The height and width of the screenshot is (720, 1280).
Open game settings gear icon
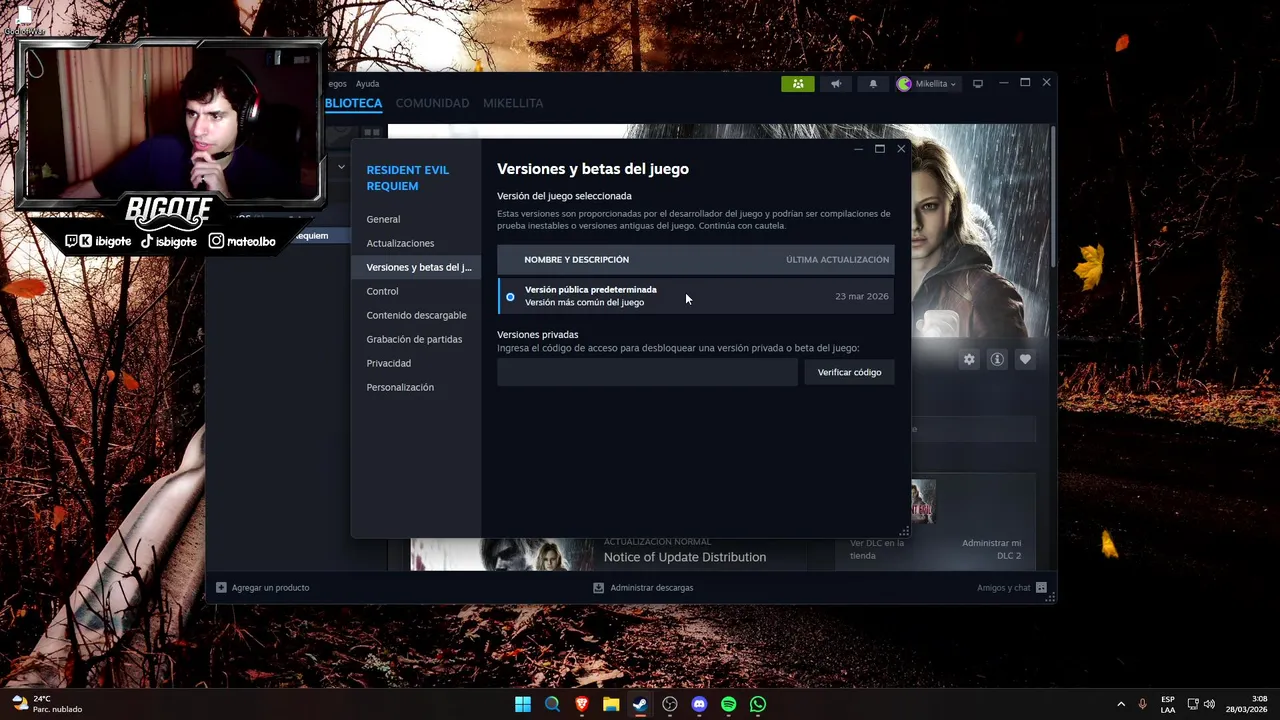click(969, 359)
